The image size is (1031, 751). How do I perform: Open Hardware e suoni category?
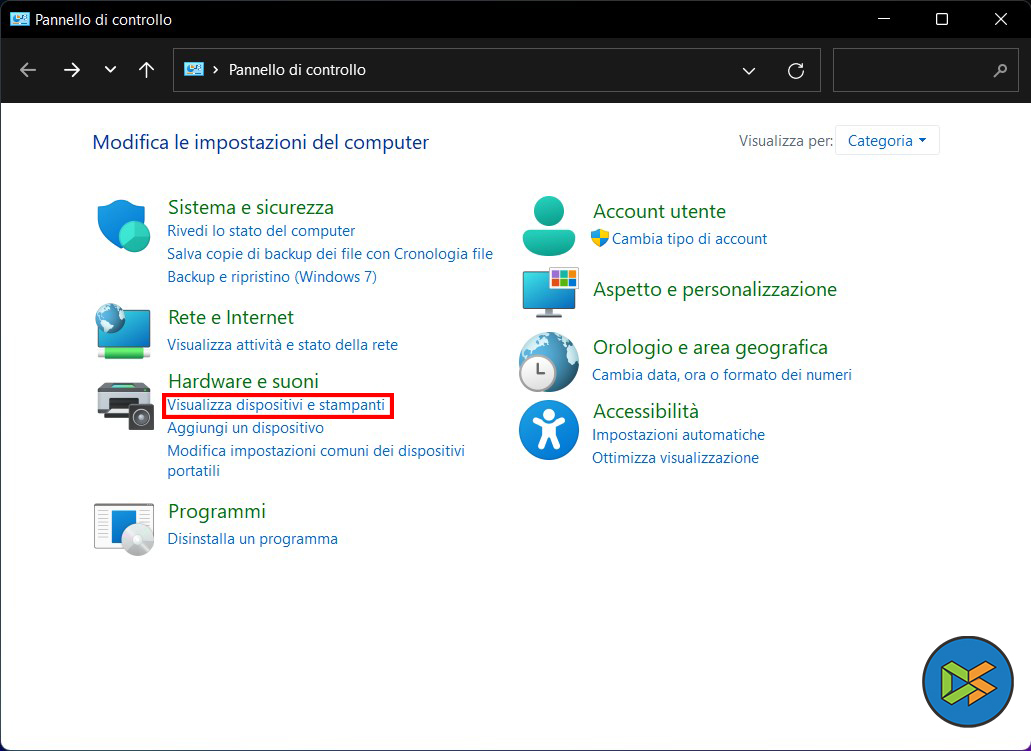pos(243,381)
